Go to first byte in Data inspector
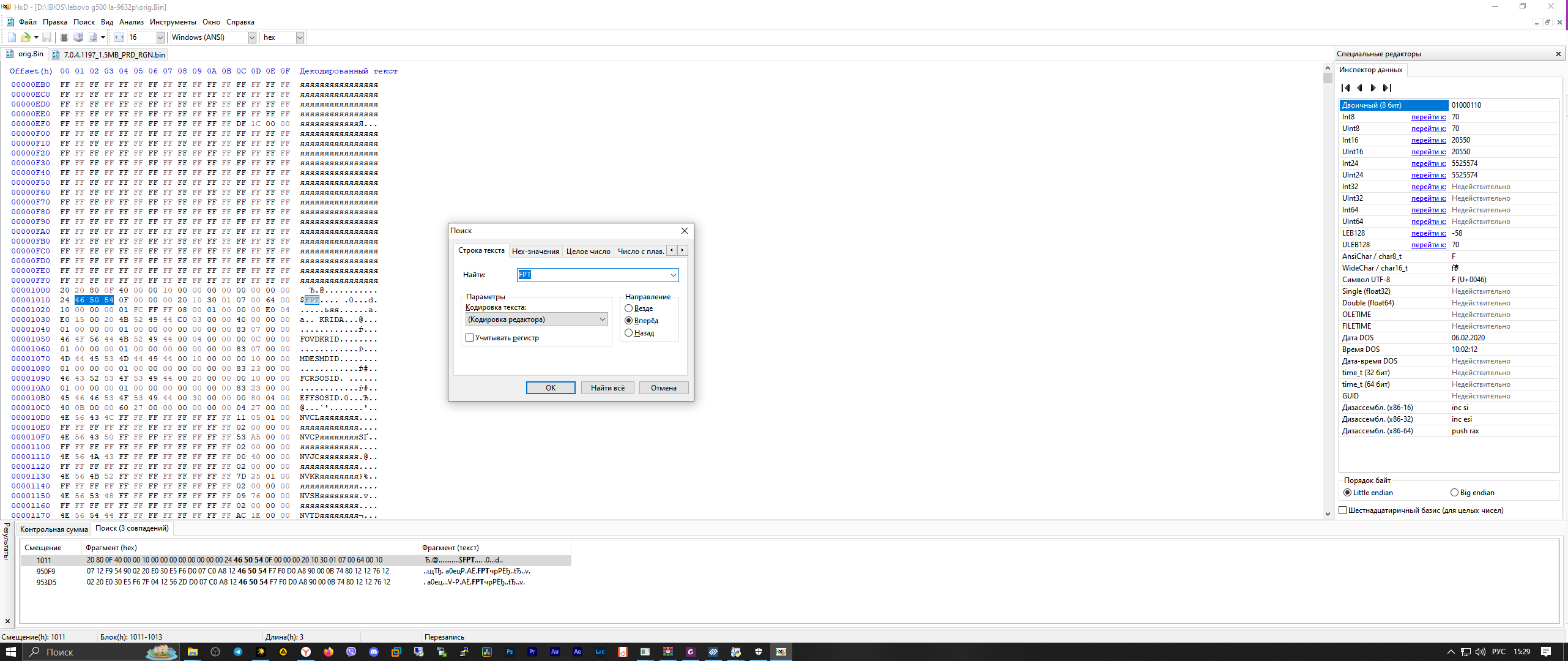Screen dimensions: 1568x661 [x=1346, y=88]
